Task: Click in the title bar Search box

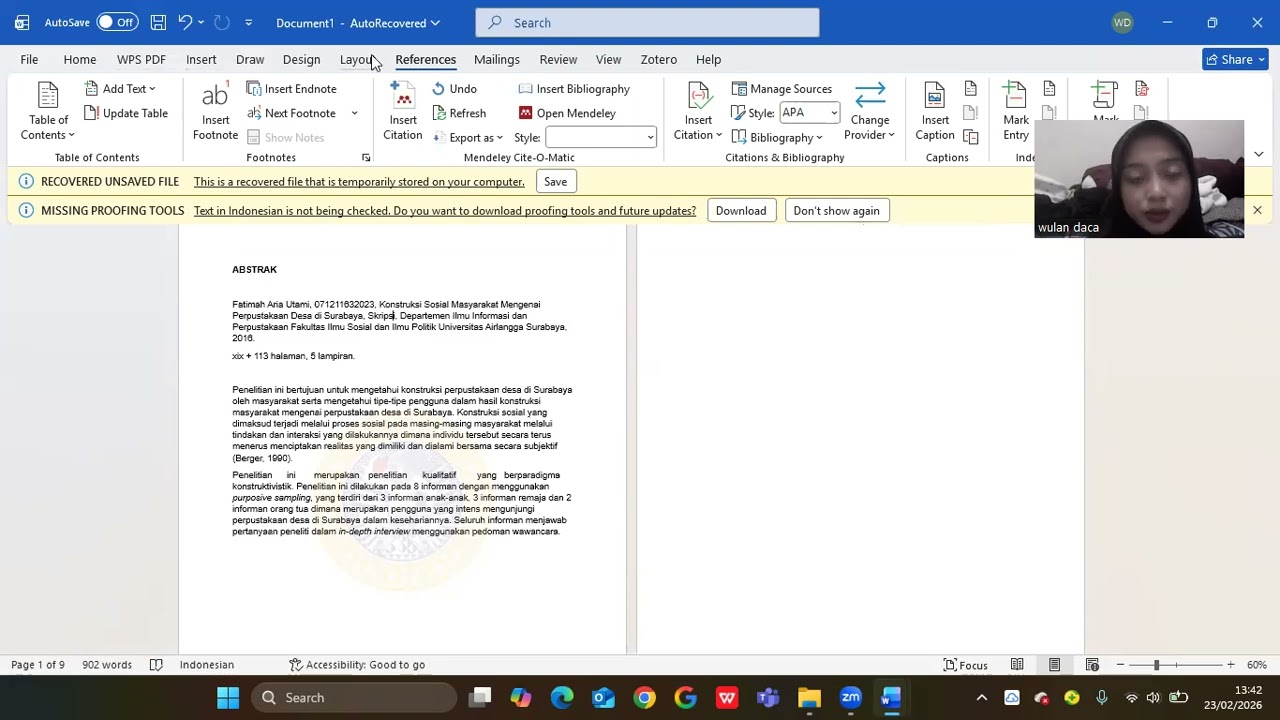Action: pos(647,23)
